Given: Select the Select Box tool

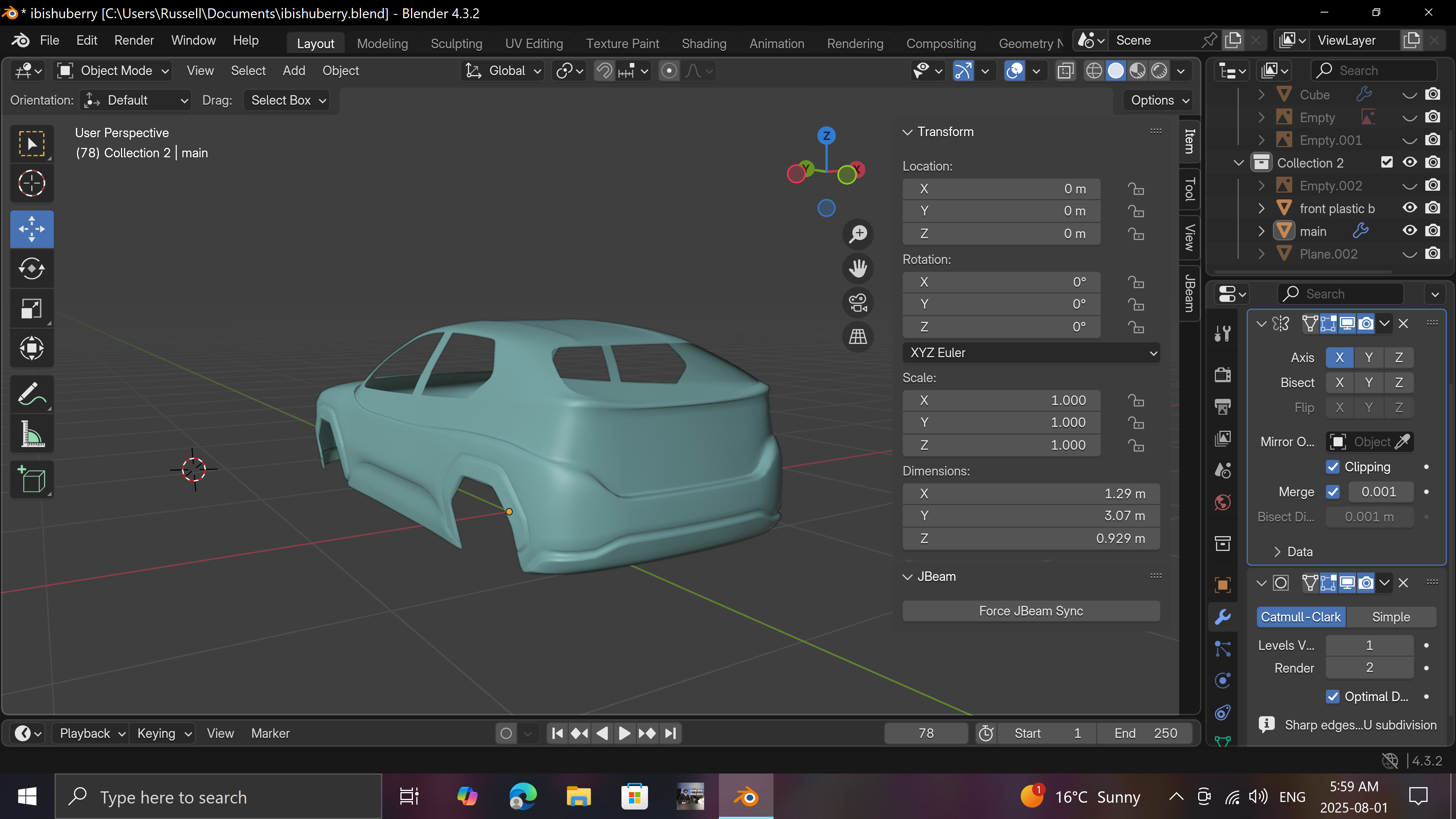Looking at the screenshot, I should [31, 144].
